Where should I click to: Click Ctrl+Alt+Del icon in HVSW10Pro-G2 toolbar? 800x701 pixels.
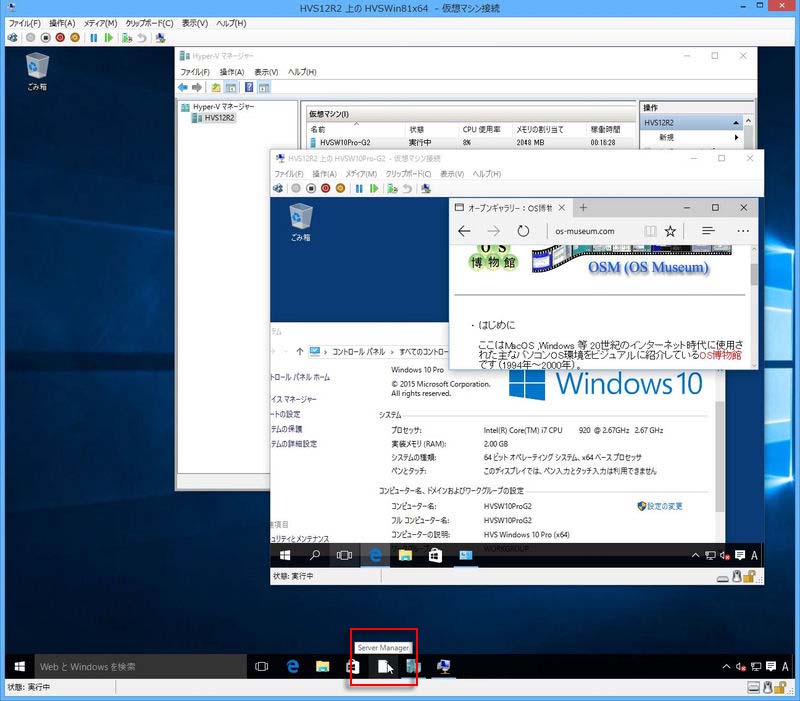[278, 188]
